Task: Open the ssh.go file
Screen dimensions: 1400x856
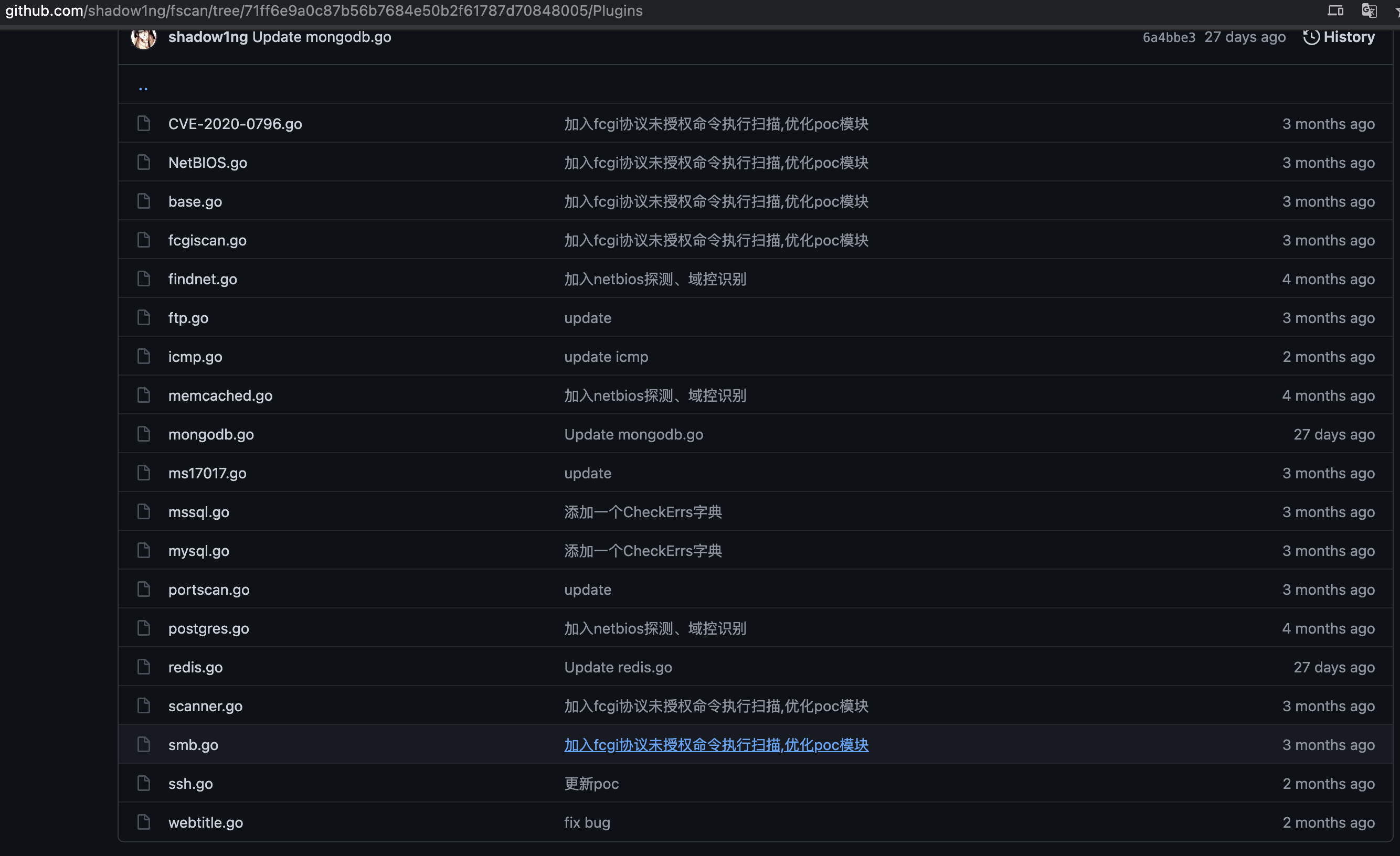Action: coord(190,783)
